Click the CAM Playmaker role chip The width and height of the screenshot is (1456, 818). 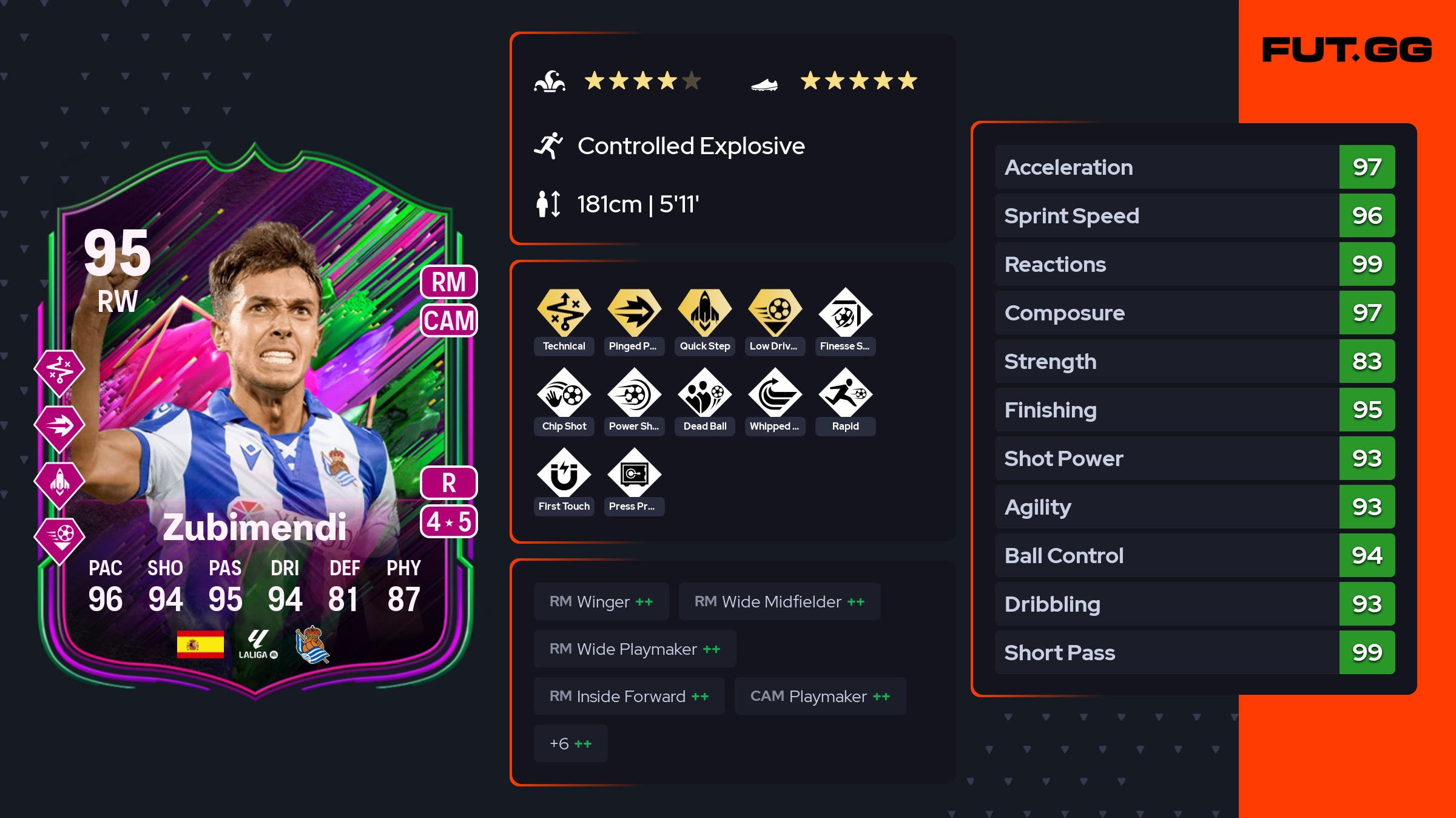point(820,696)
